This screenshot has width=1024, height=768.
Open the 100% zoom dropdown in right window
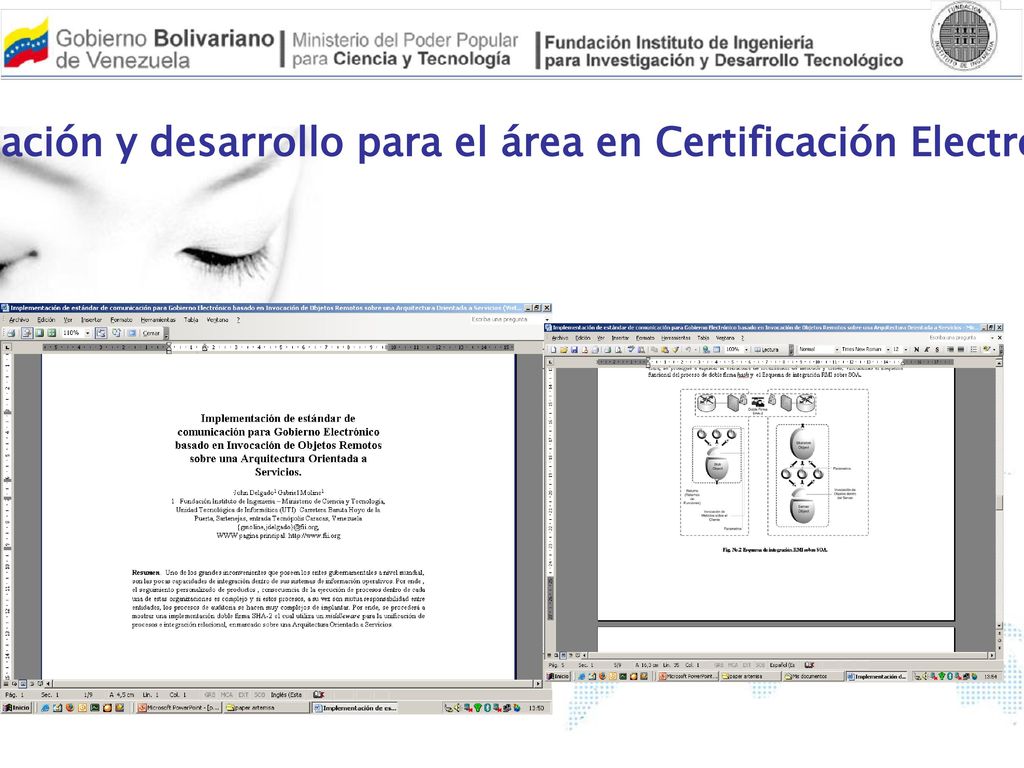[746, 349]
